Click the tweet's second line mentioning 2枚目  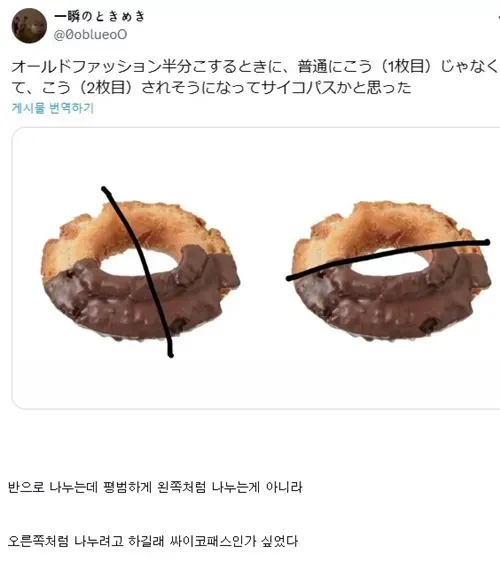[211, 88]
